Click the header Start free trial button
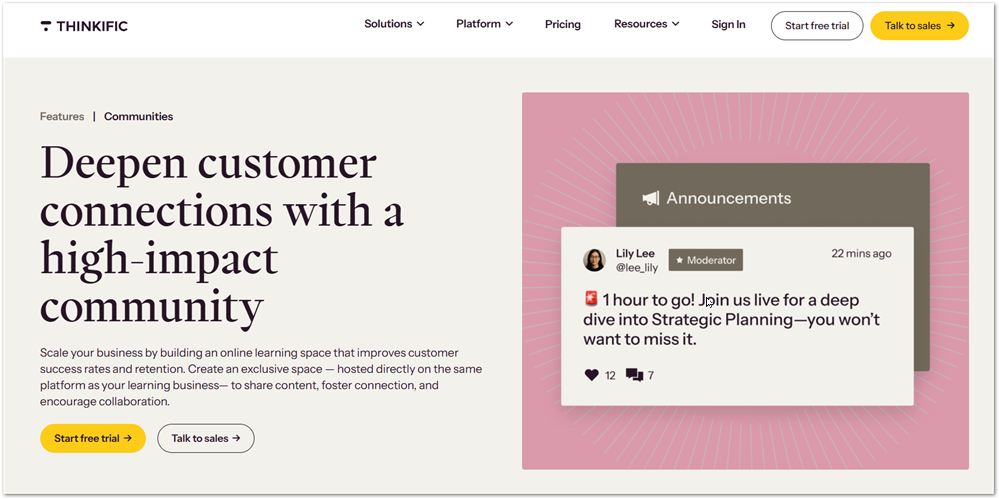Screen dimensions: 999x499 click(x=816, y=26)
